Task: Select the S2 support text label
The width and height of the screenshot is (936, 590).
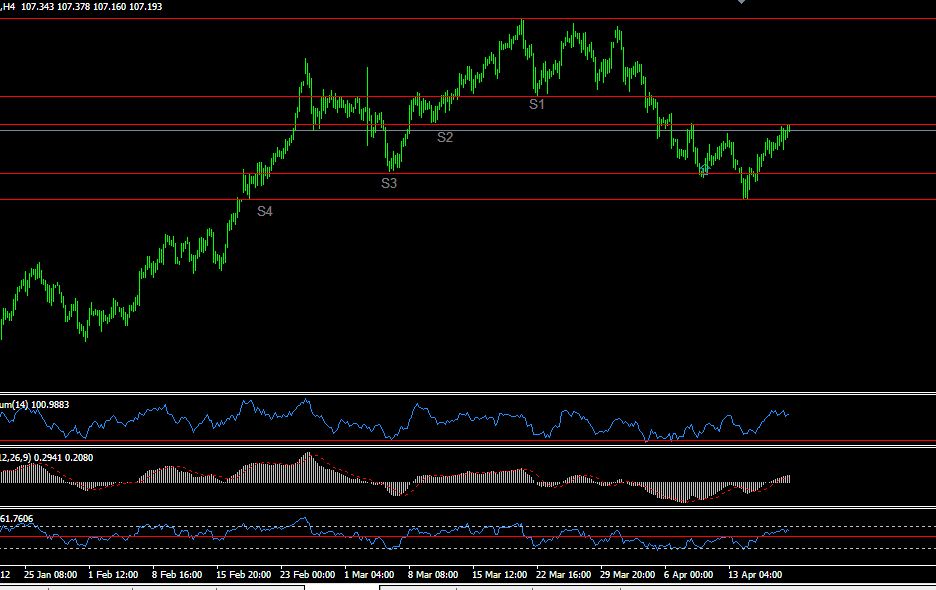Action: [445, 137]
